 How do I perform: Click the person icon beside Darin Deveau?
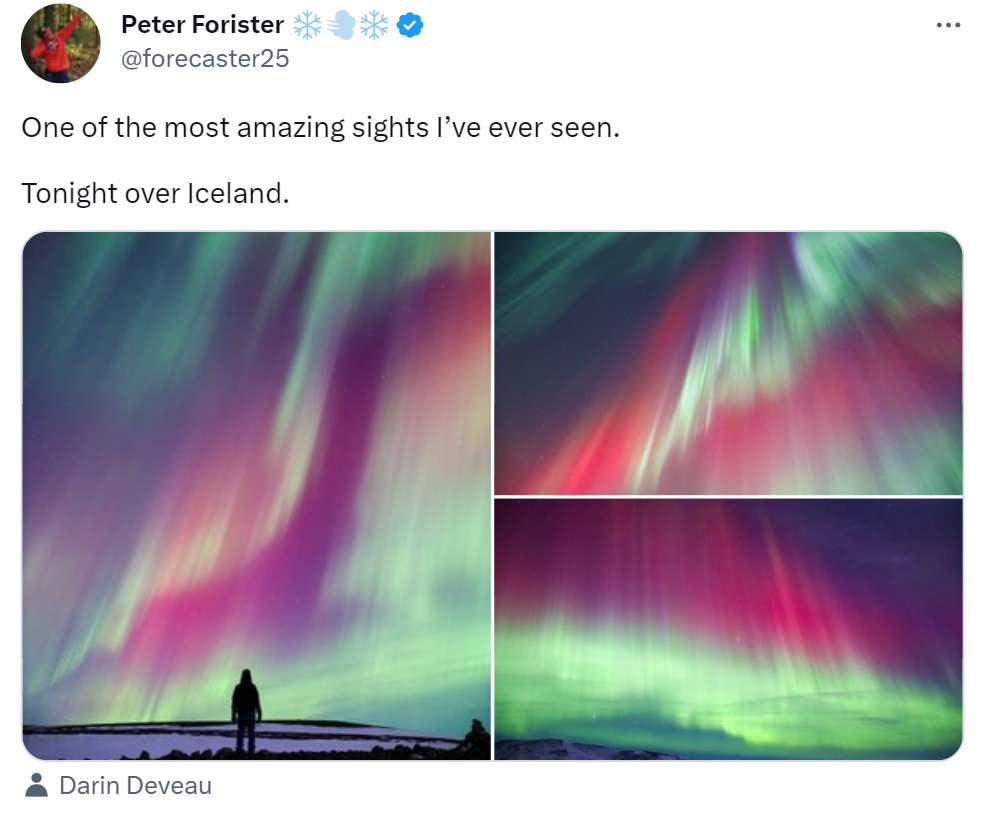36,785
